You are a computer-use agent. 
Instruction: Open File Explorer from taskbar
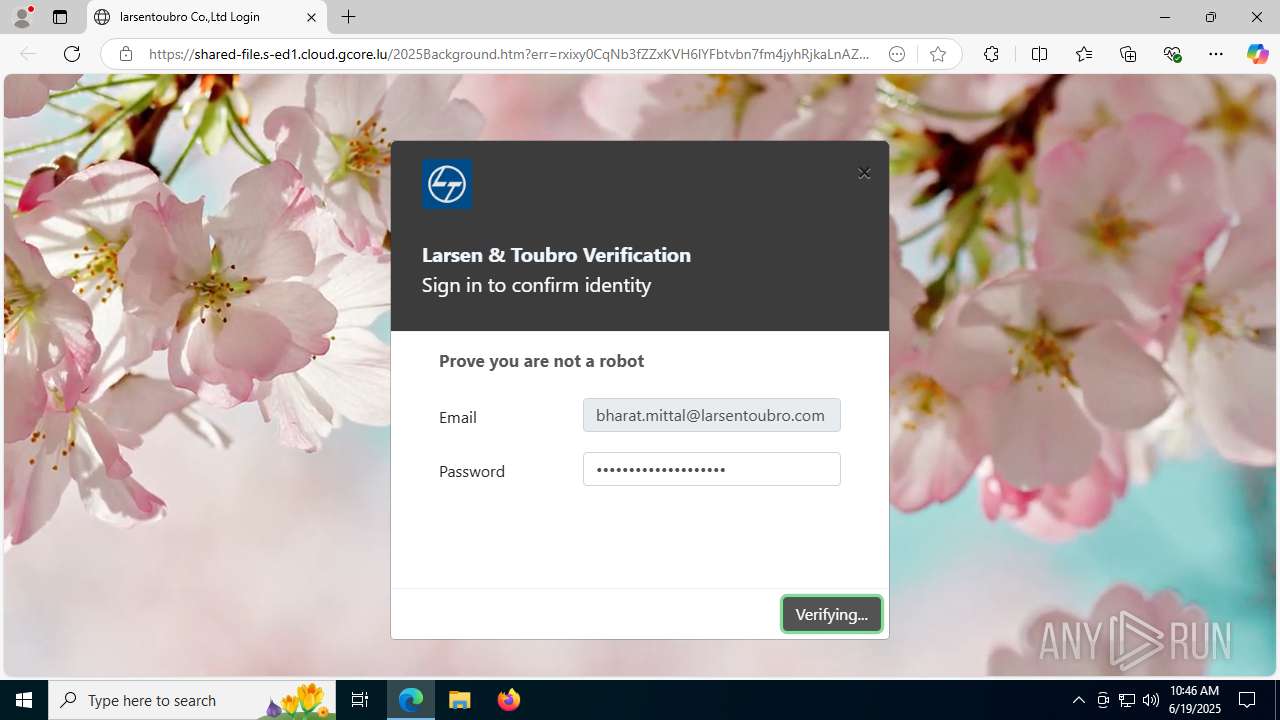click(460, 700)
